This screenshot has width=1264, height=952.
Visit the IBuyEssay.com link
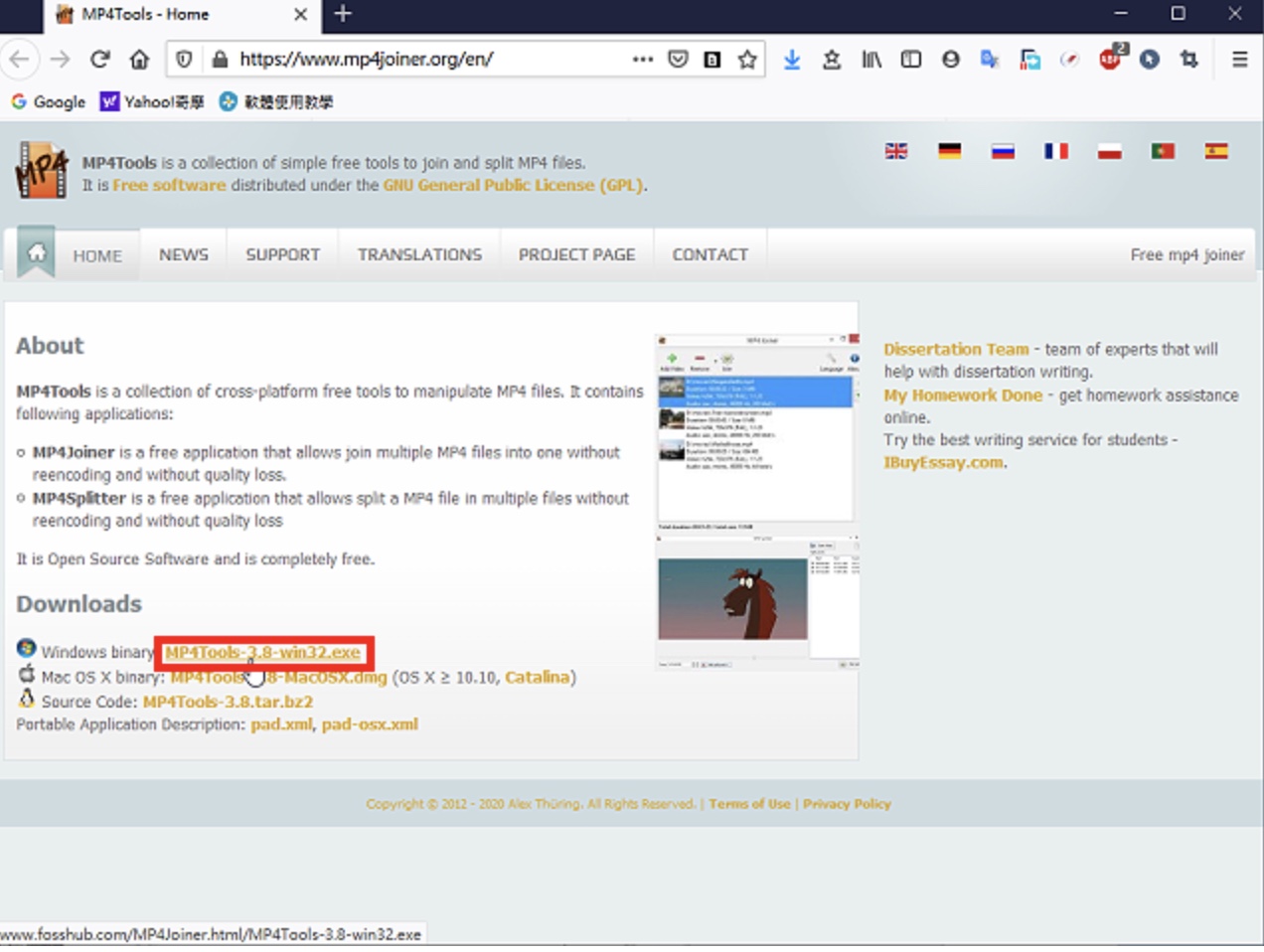pyautogui.click(x=943, y=462)
